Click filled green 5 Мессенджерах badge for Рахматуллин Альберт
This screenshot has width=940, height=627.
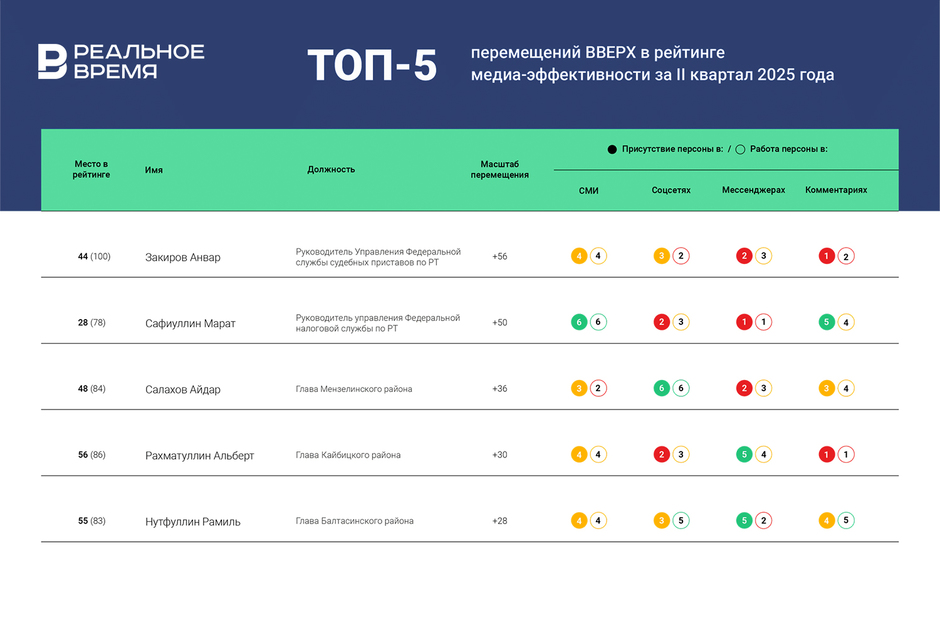744,454
